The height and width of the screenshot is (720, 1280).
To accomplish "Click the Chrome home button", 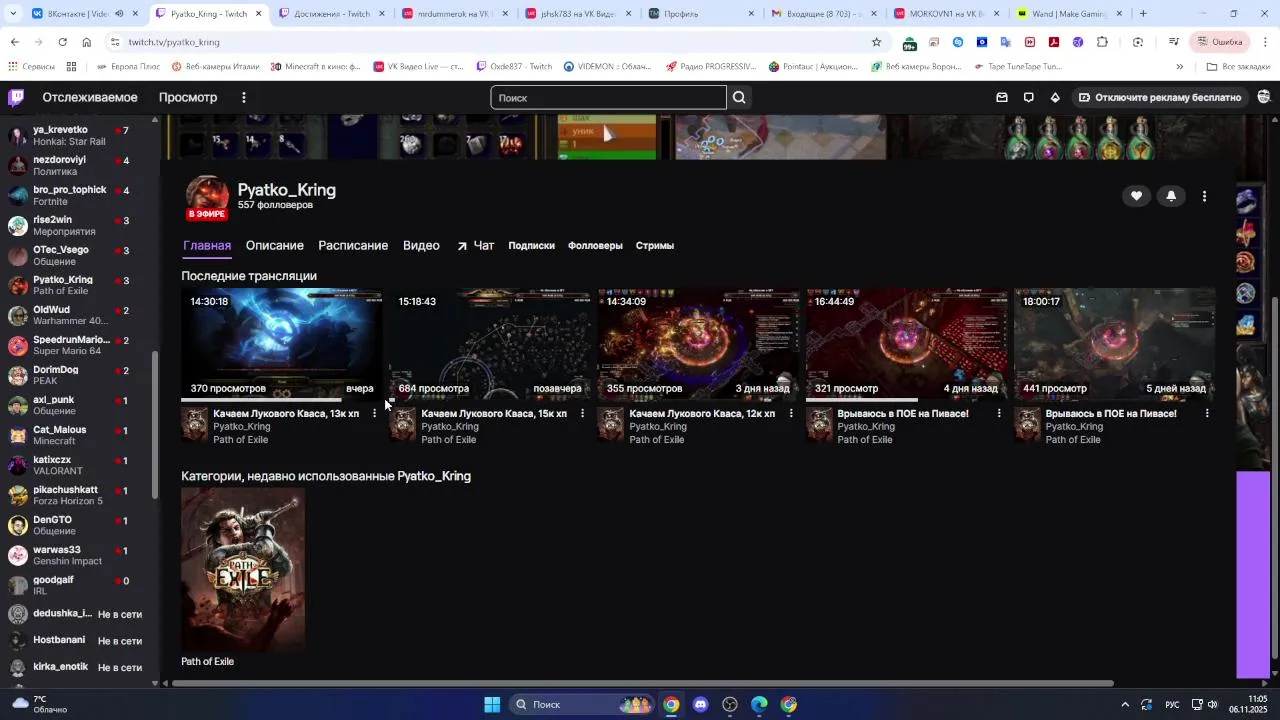I will tap(87, 42).
